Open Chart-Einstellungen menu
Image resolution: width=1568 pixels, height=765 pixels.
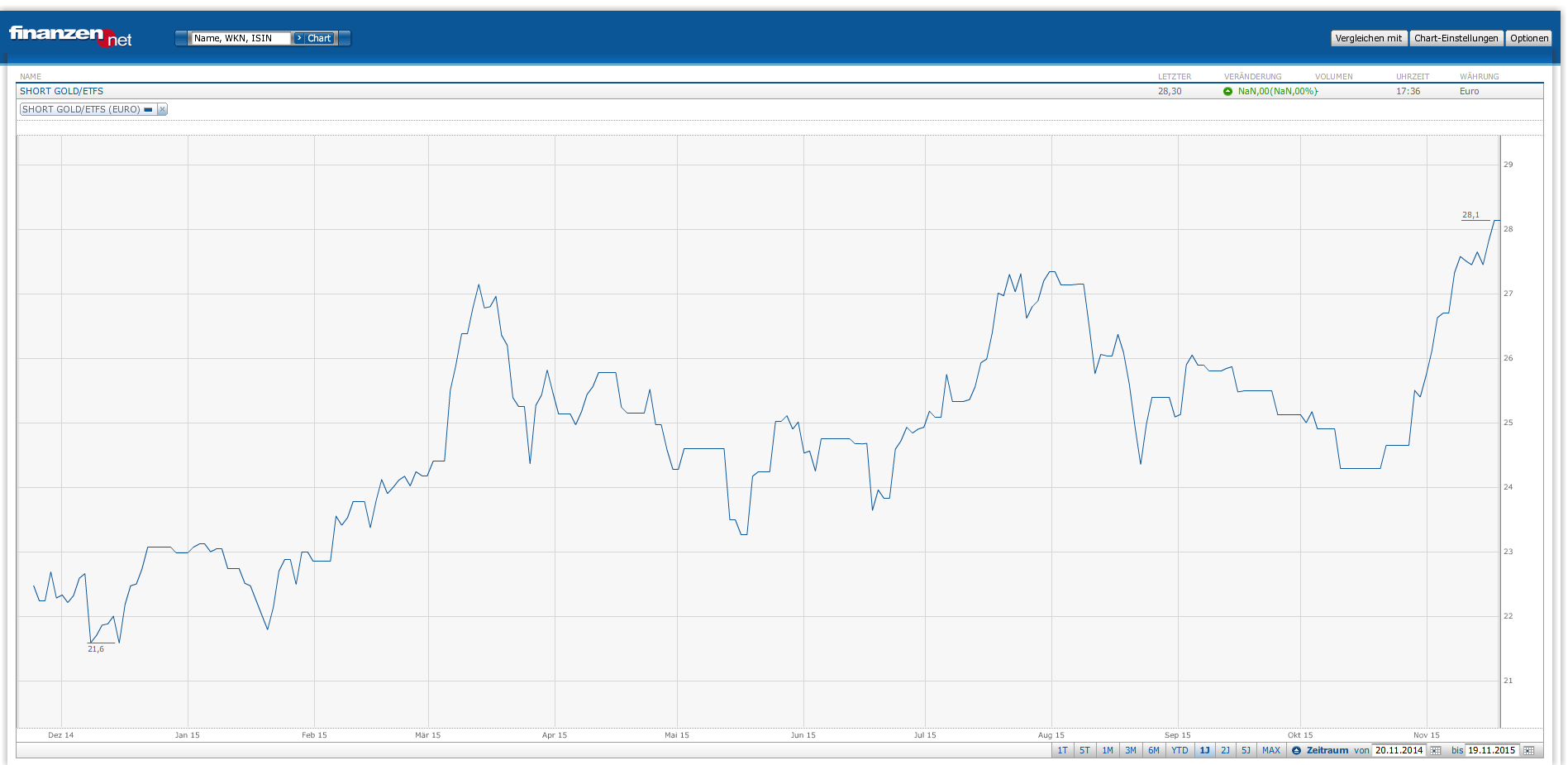(x=1456, y=38)
